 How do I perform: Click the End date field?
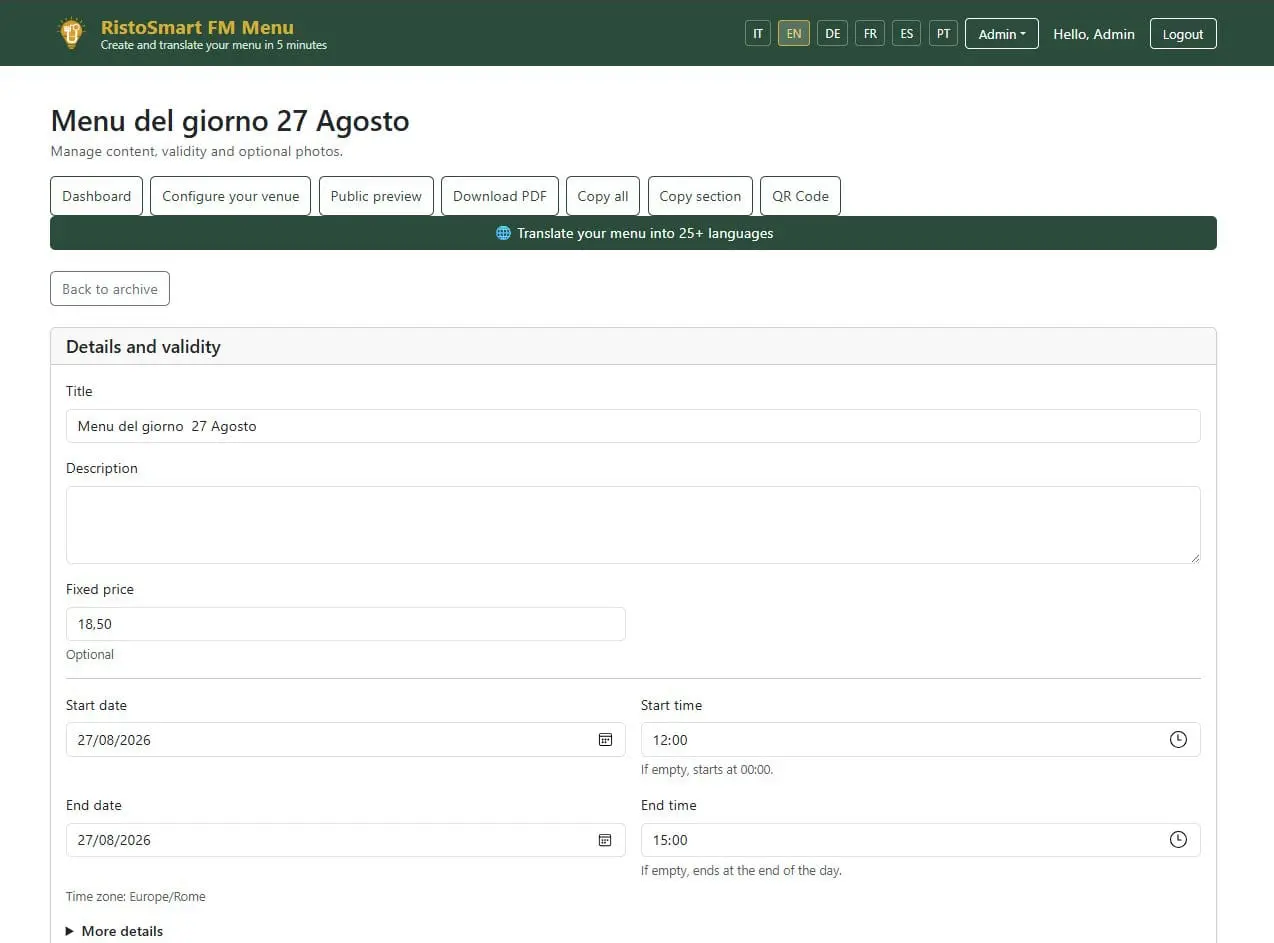tap(346, 840)
